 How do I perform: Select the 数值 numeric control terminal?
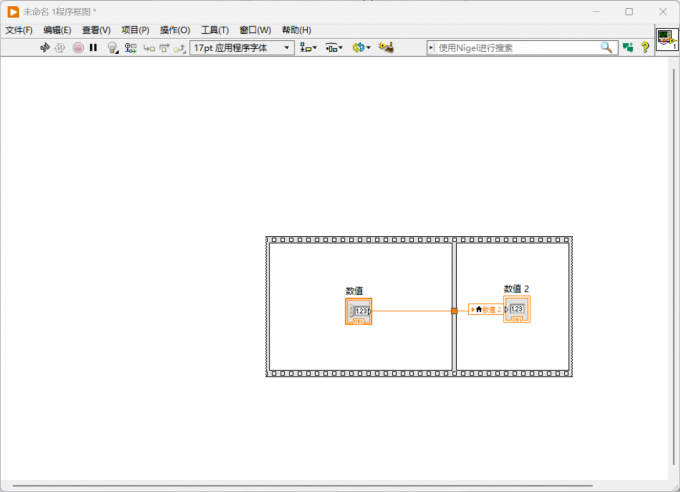(359, 311)
